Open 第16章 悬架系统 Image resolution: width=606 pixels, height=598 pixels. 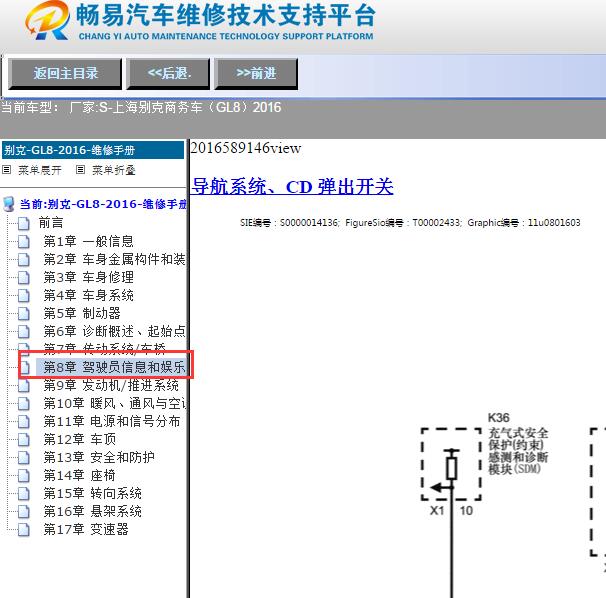(92, 511)
